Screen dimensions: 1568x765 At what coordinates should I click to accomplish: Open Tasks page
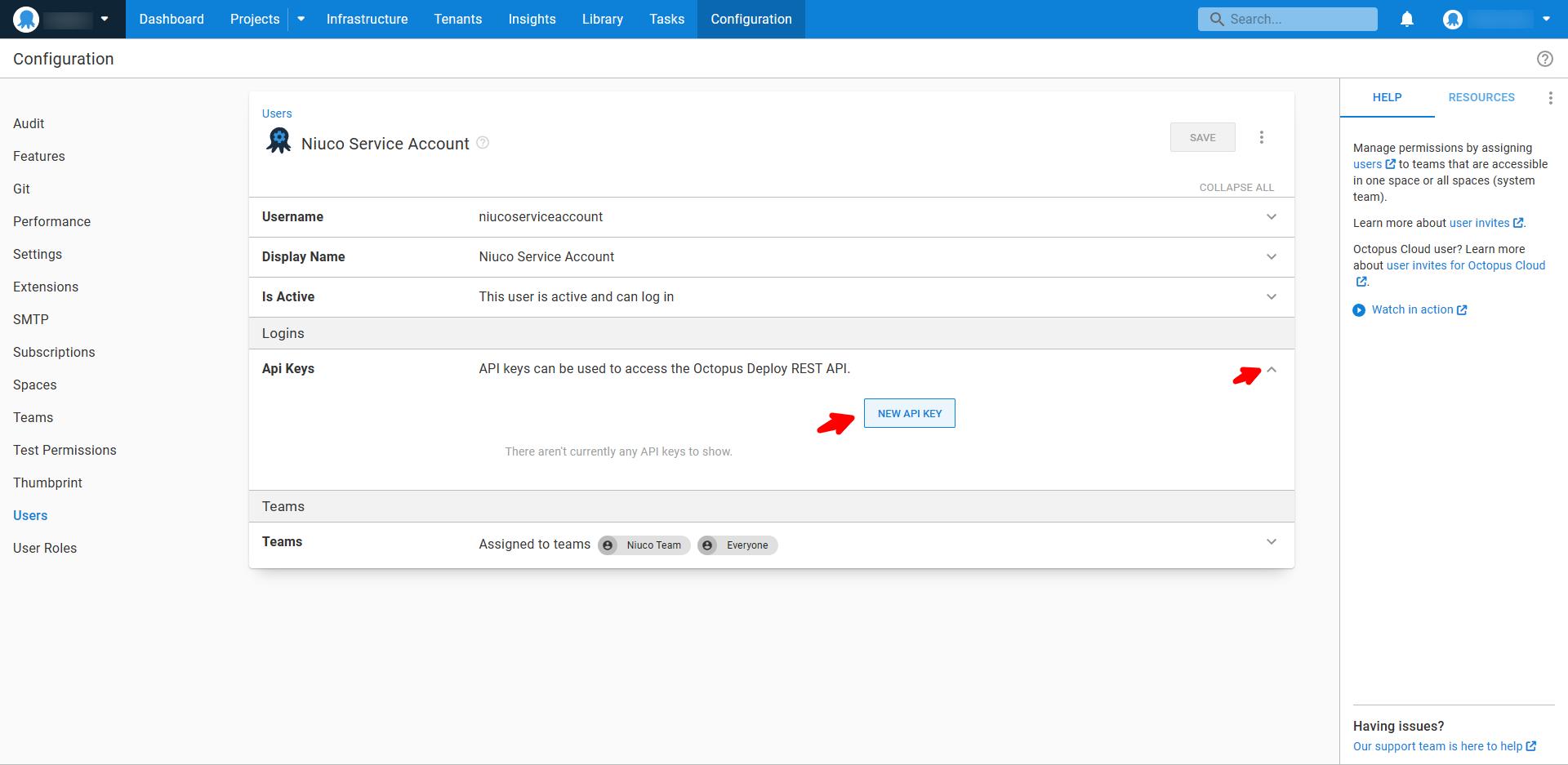click(x=666, y=19)
